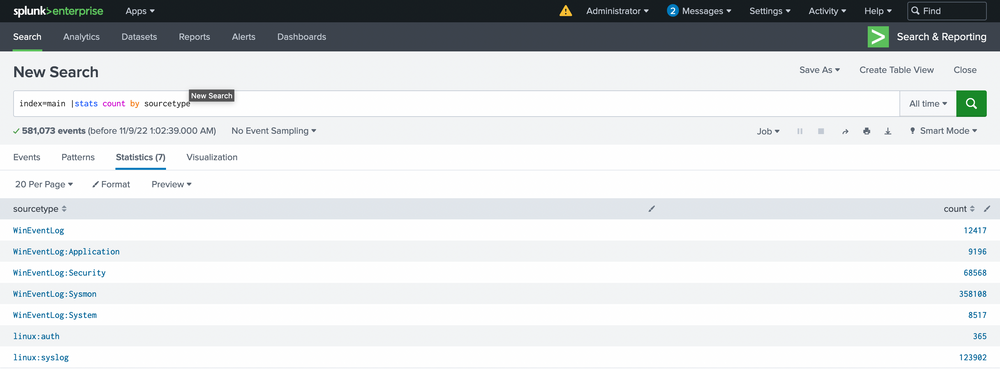This screenshot has width=1000, height=370.
Task: Switch to the Events tab
Action: [27, 157]
